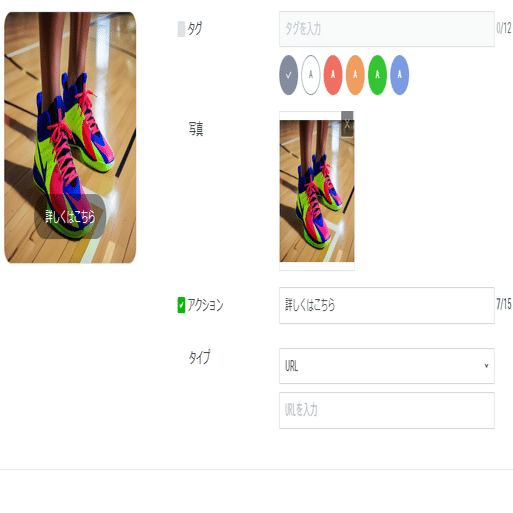Click the uploaded sneaker photo thumbnail

click(x=317, y=191)
